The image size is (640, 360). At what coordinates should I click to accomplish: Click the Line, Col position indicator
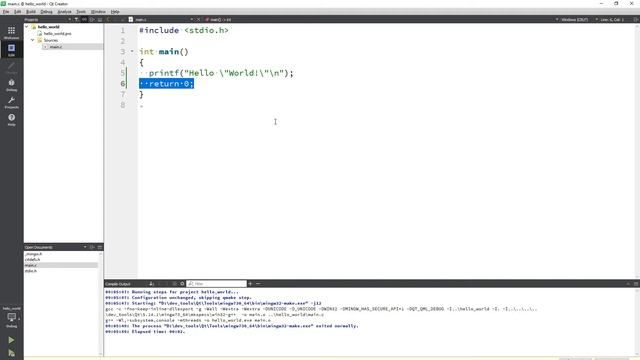point(611,19)
